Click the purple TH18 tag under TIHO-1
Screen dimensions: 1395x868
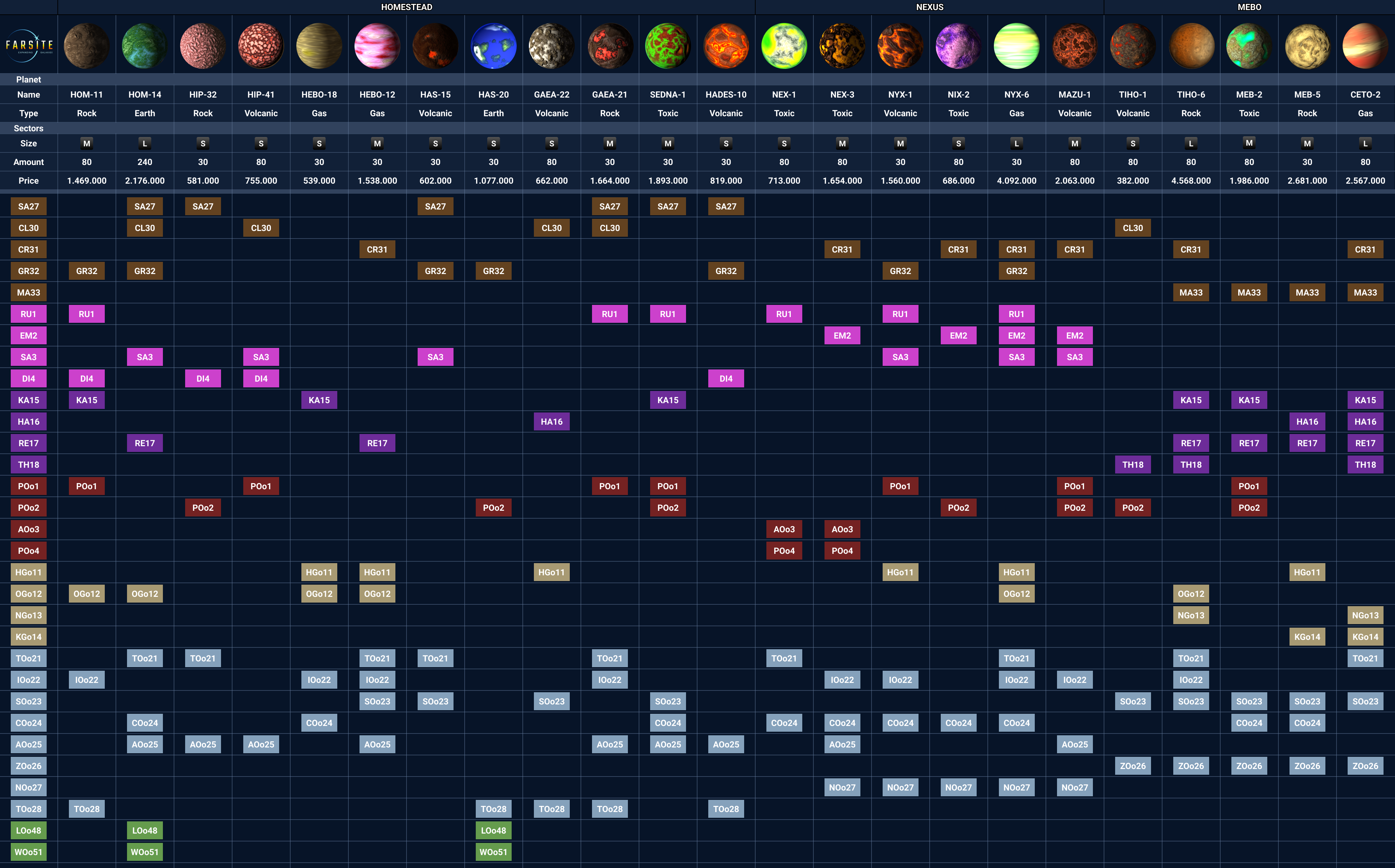pos(1133,464)
